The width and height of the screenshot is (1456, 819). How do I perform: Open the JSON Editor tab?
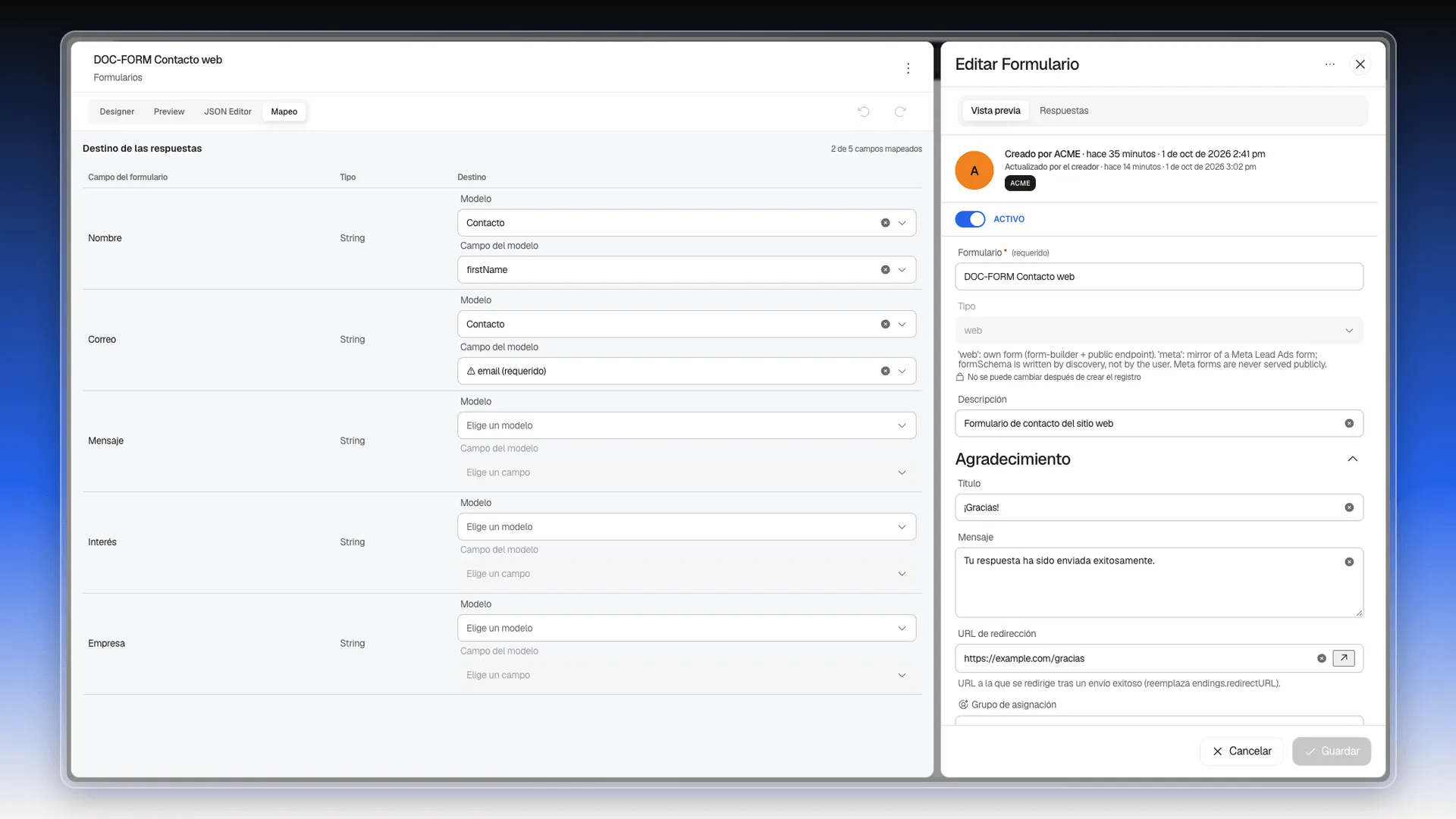(x=227, y=111)
